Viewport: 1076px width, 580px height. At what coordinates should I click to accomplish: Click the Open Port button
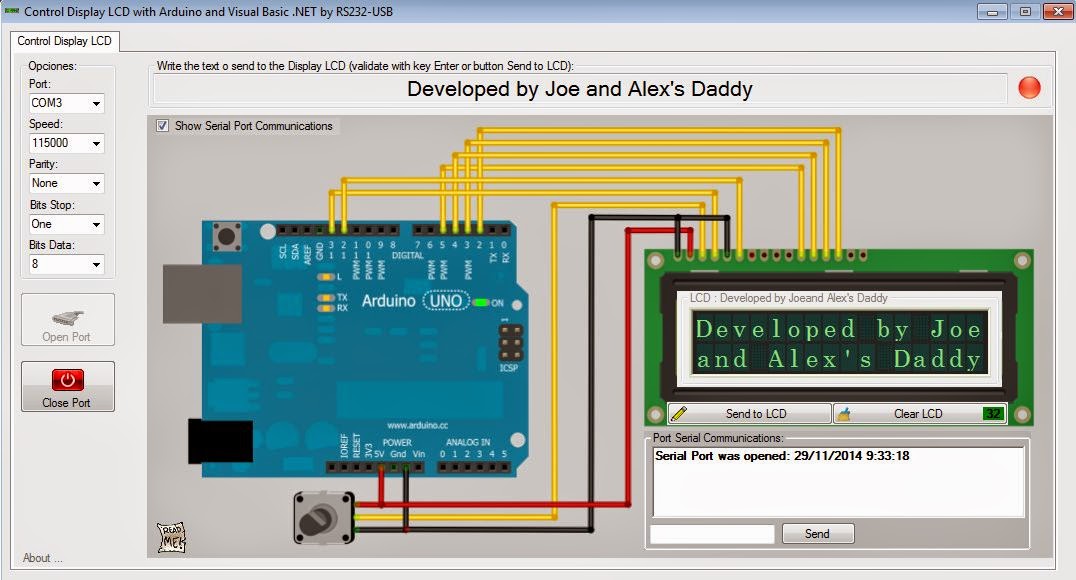coord(67,320)
